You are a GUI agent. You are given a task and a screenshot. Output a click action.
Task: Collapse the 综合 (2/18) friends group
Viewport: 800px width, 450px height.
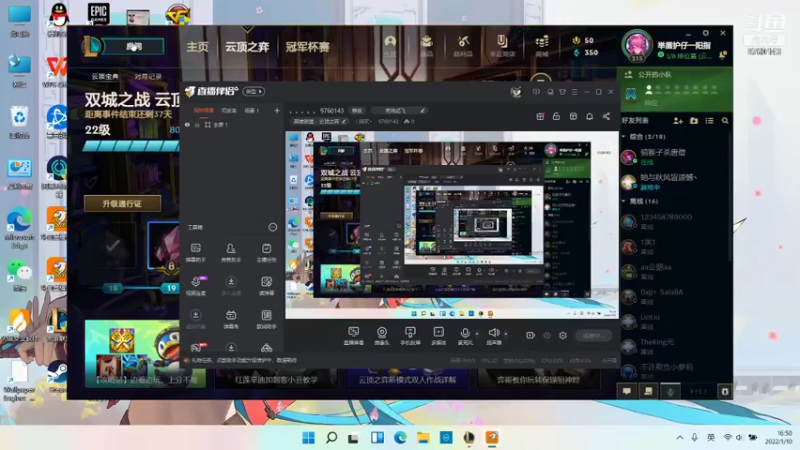623,137
